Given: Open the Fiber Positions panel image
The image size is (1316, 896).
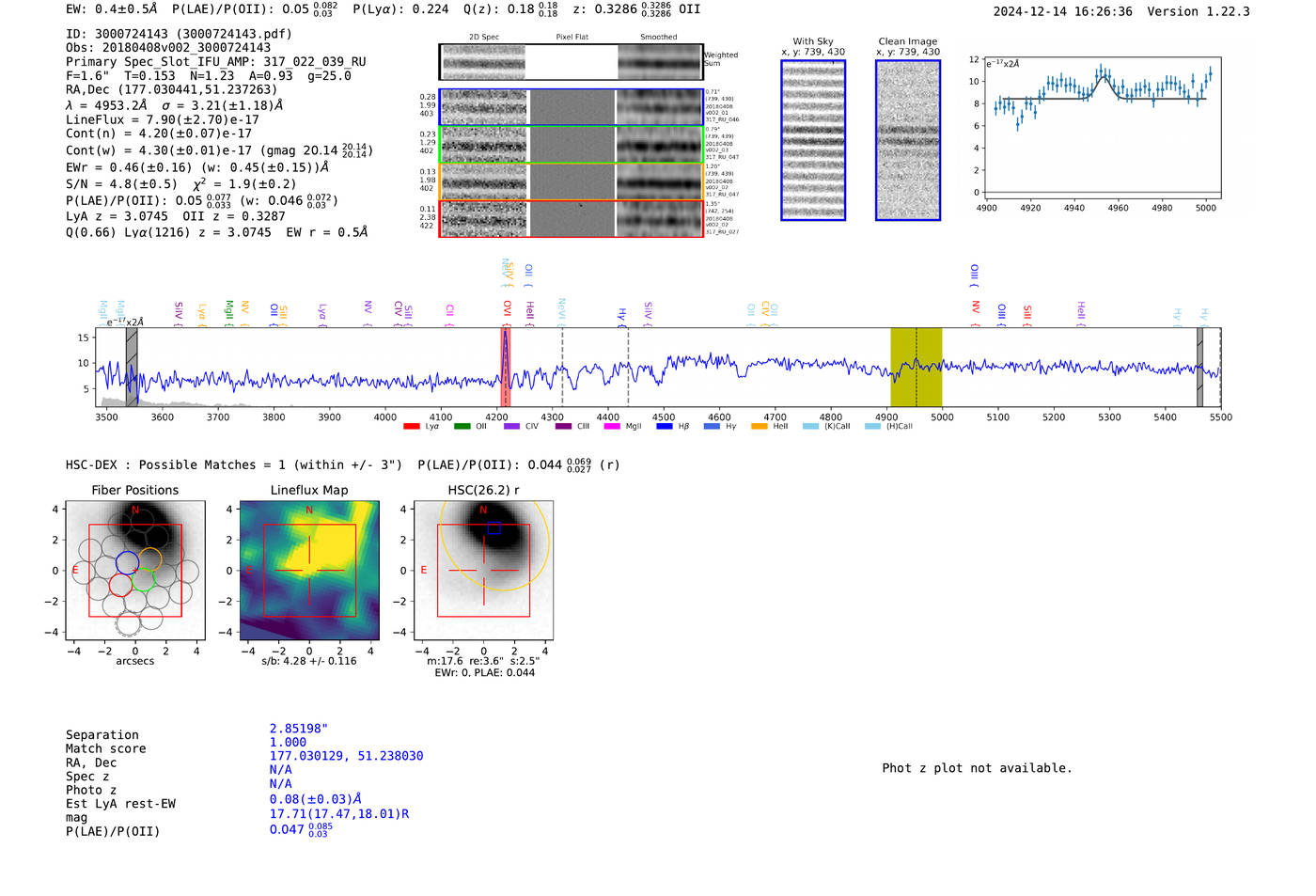Looking at the screenshot, I should 135,571.
